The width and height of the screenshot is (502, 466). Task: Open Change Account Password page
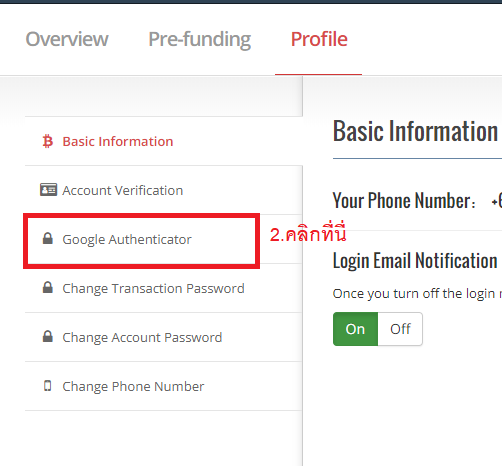point(163,337)
